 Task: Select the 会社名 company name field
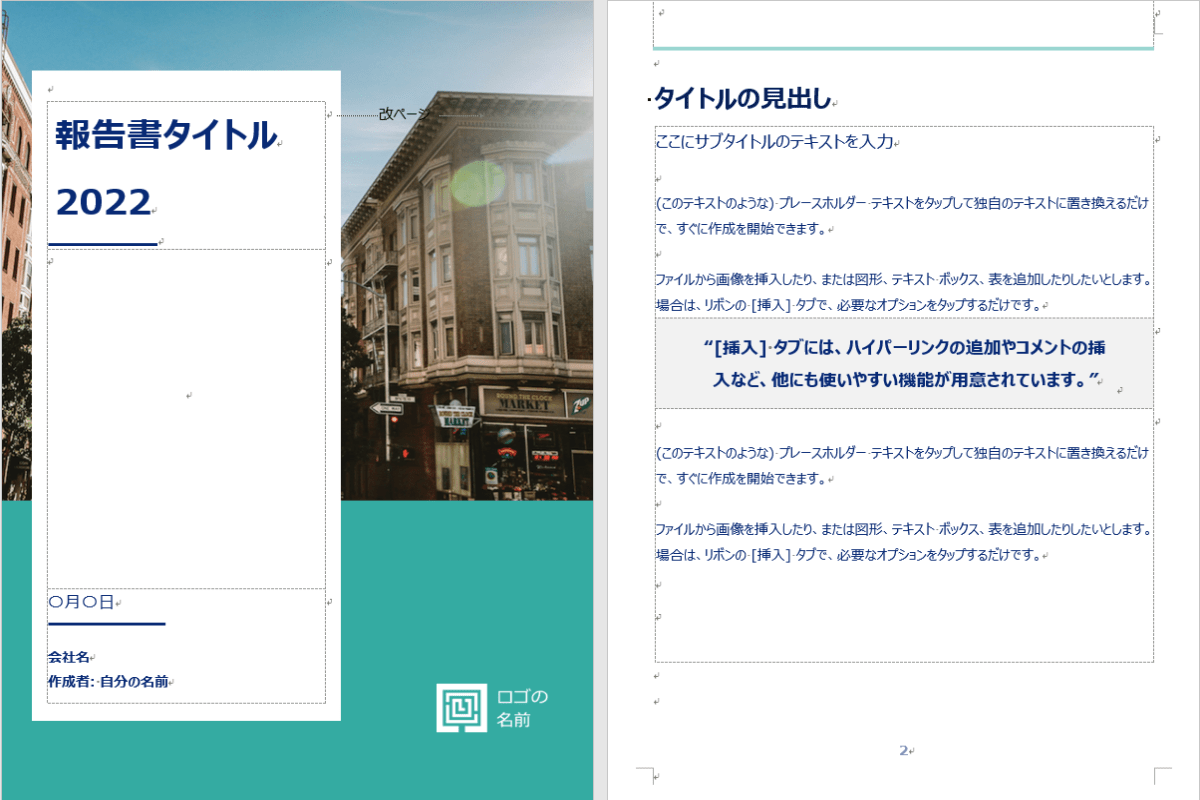pyautogui.click(x=68, y=657)
